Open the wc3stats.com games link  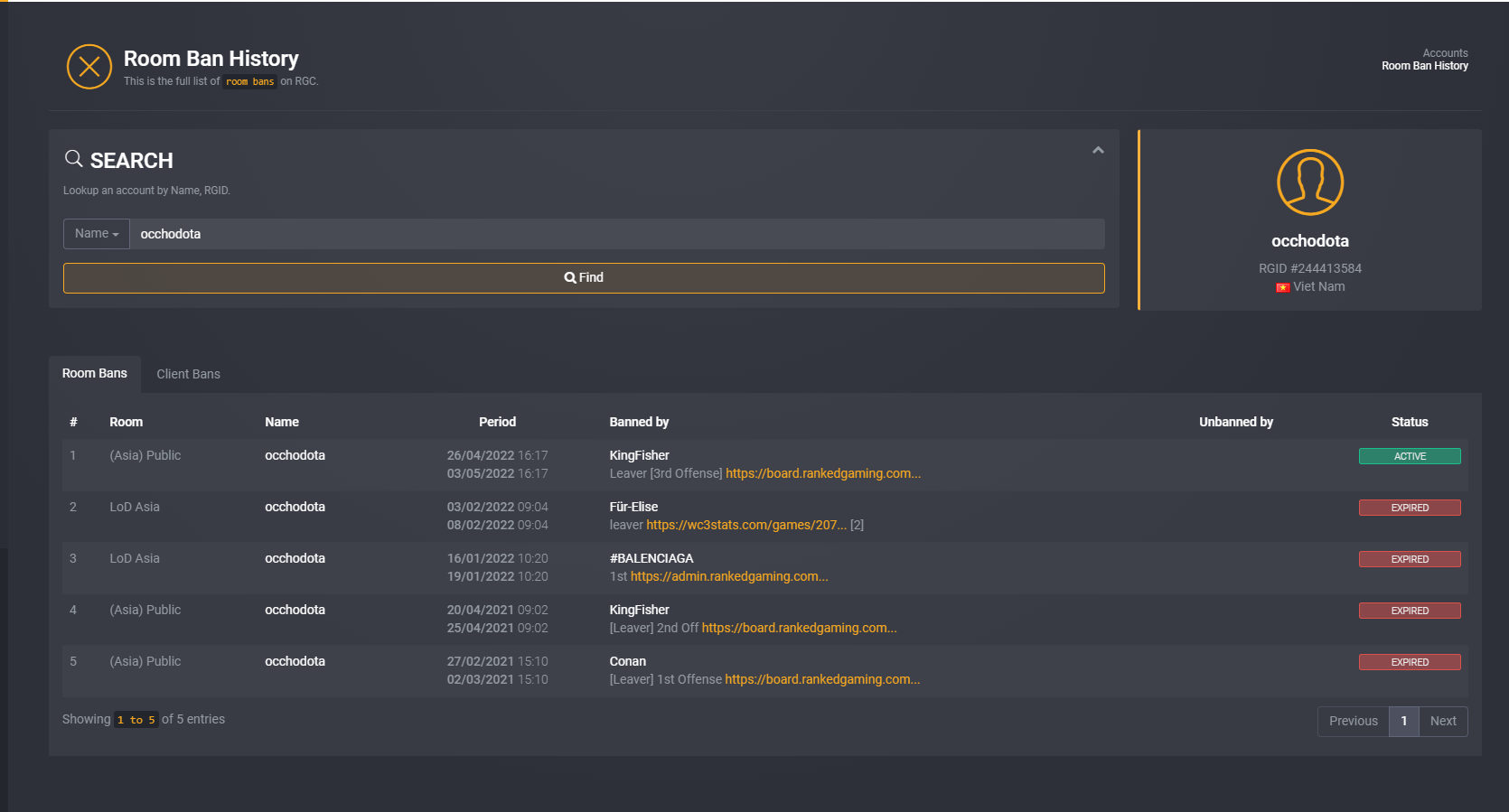coord(746,525)
